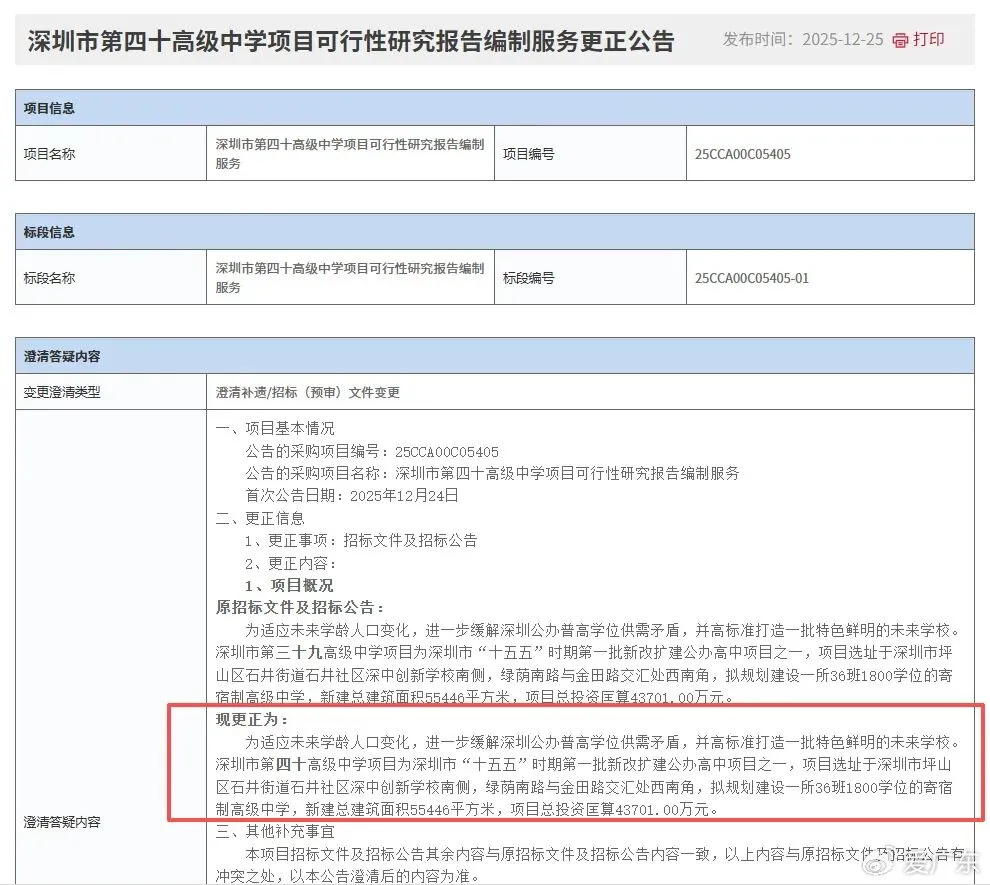This screenshot has height=885, width=990.
Task: Click the 标段信息 section header
Action: (x=494, y=232)
